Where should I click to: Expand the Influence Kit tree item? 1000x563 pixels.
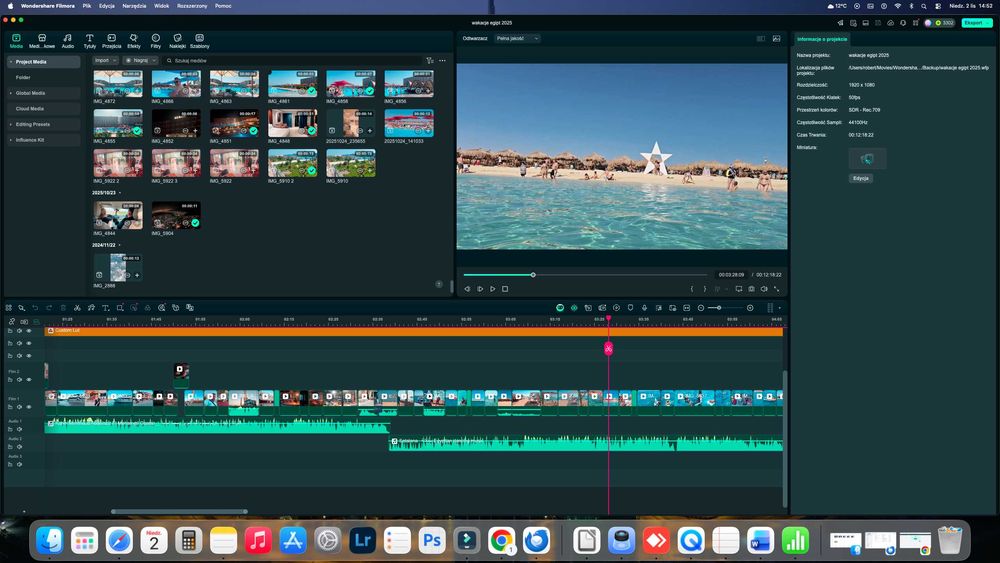click(x=11, y=140)
